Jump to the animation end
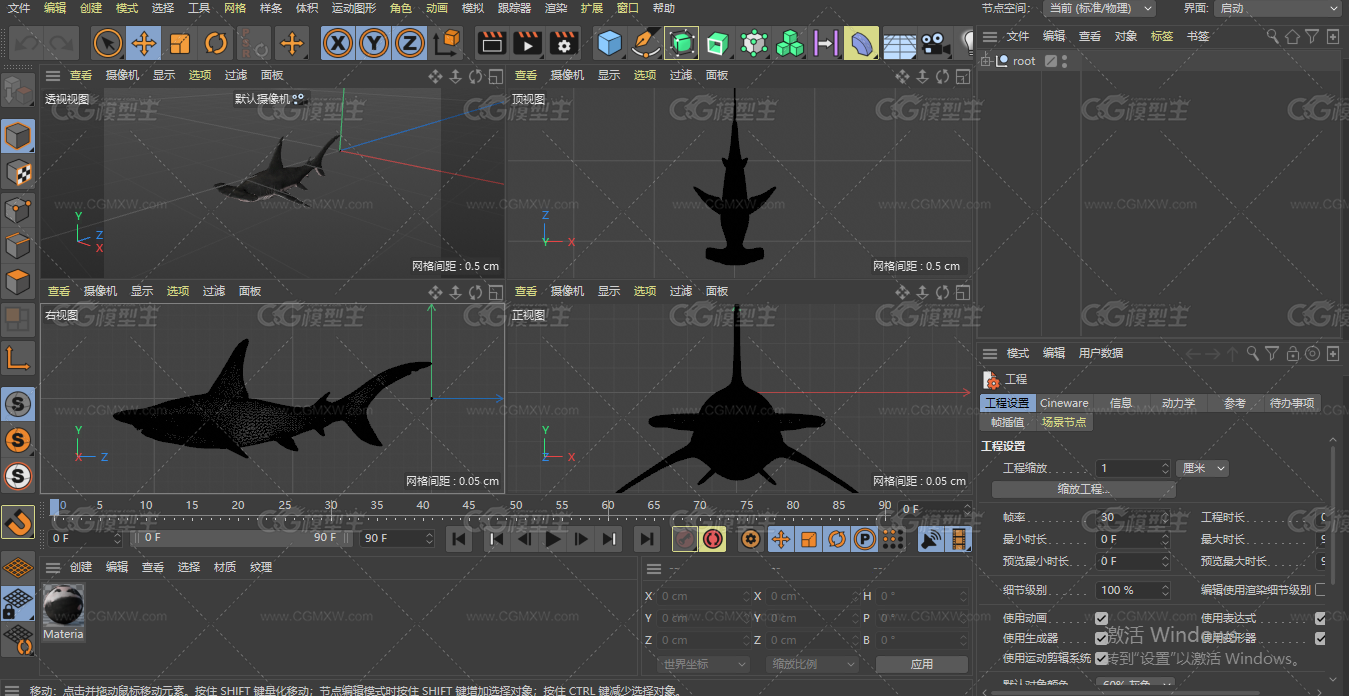This screenshot has height=696, width=1349. pyautogui.click(x=648, y=540)
